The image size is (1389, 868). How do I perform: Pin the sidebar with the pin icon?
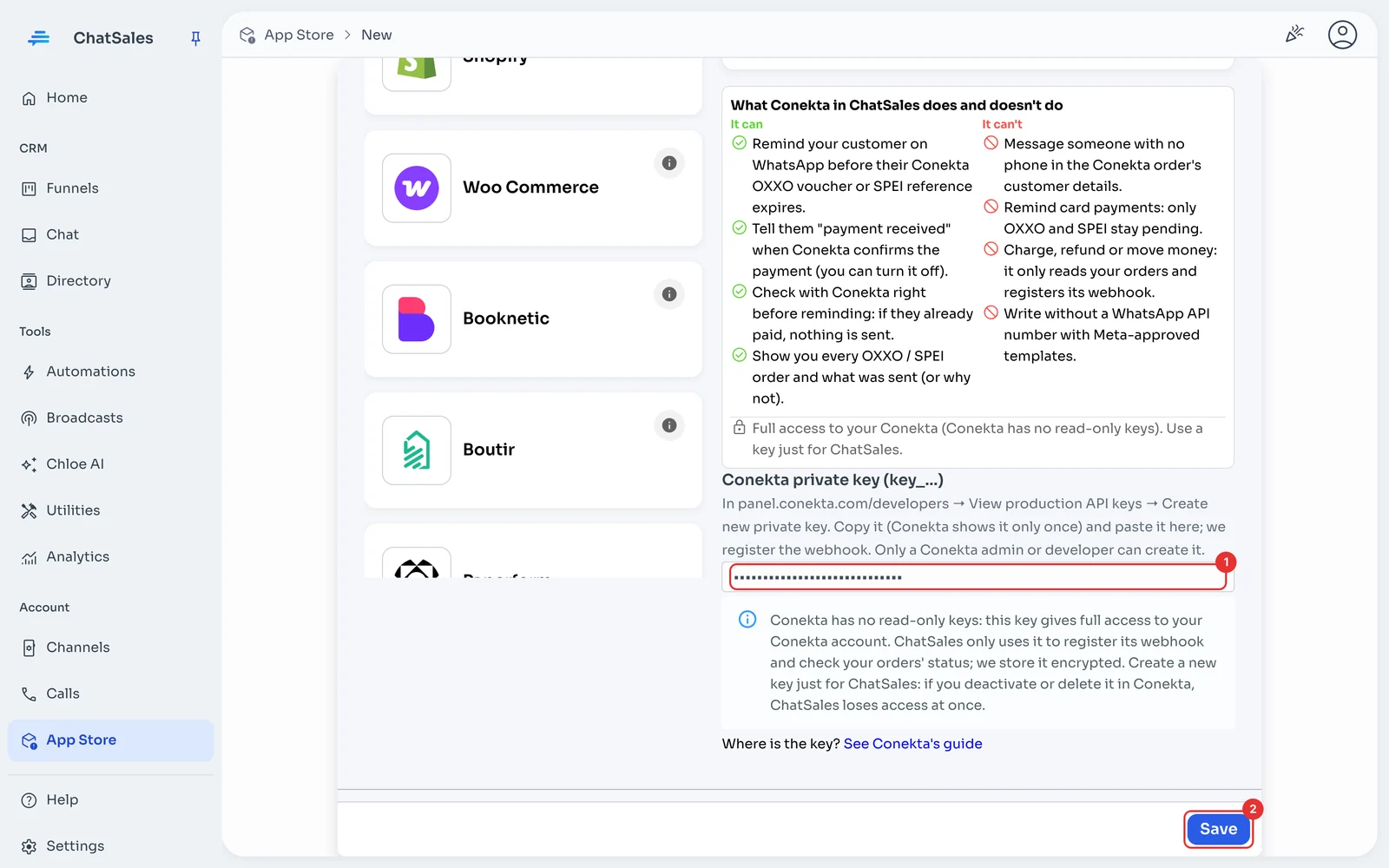pyautogui.click(x=195, y=38)
